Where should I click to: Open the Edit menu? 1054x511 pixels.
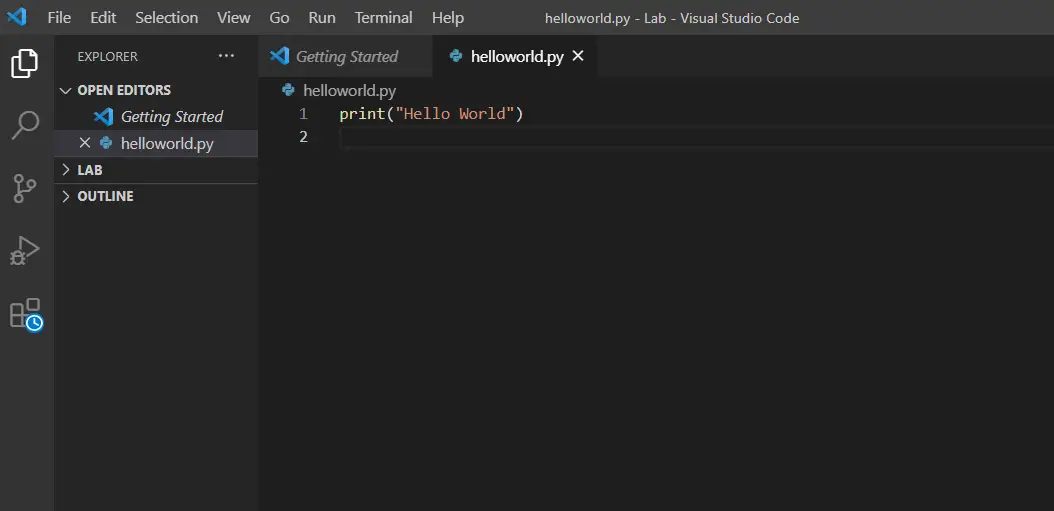tap(104, 17)
